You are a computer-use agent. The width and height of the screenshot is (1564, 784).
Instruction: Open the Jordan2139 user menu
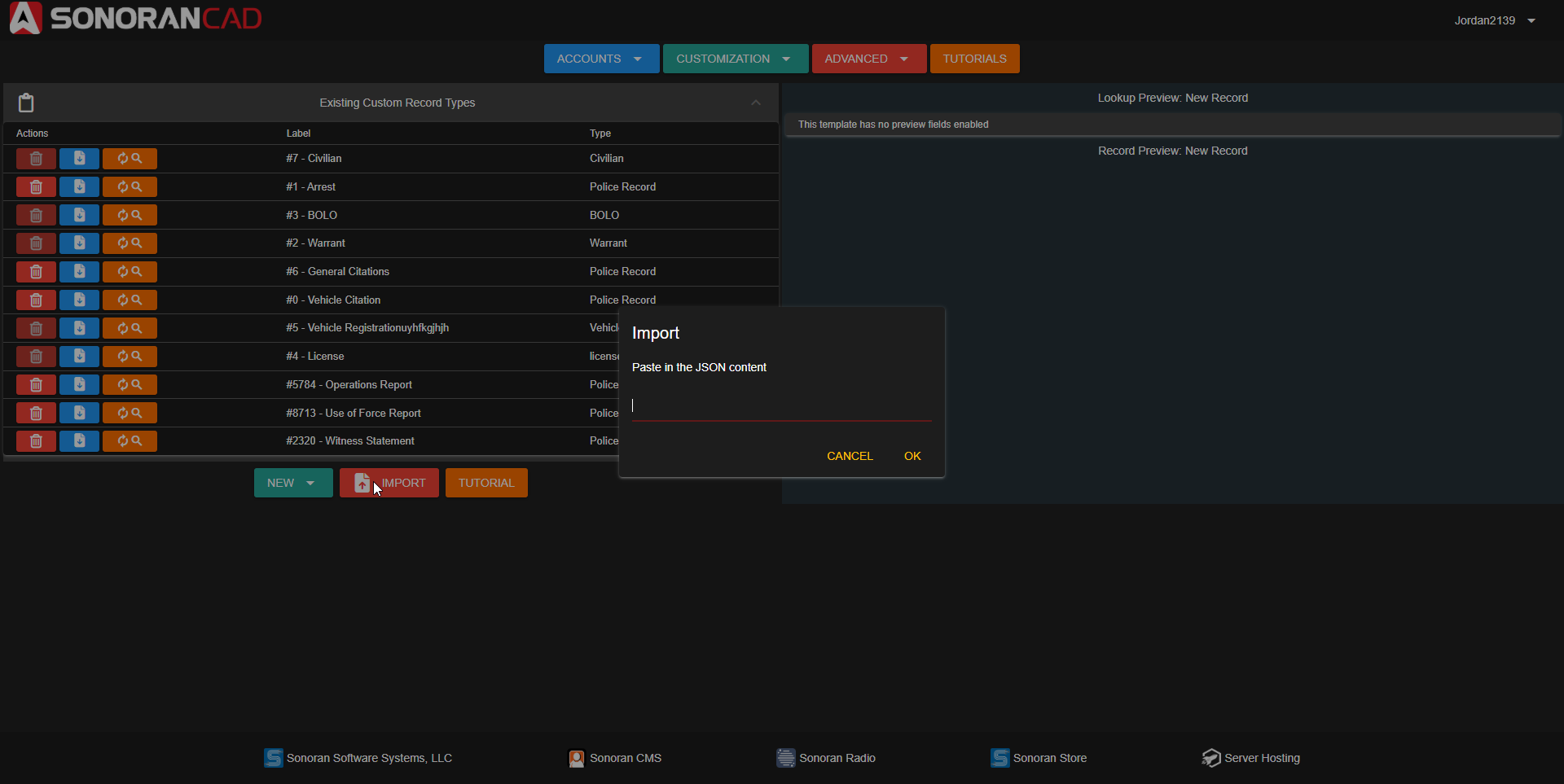[x=1494, y=20]
